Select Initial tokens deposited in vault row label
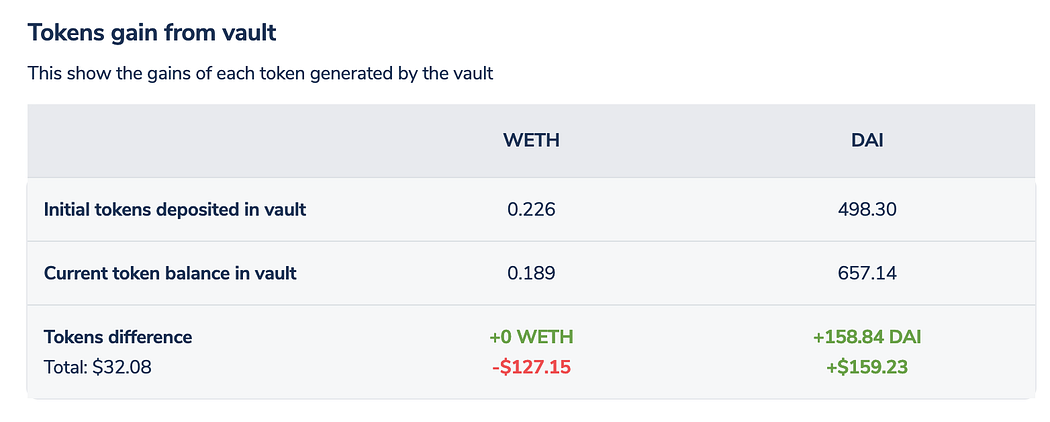 pos(175,210)
